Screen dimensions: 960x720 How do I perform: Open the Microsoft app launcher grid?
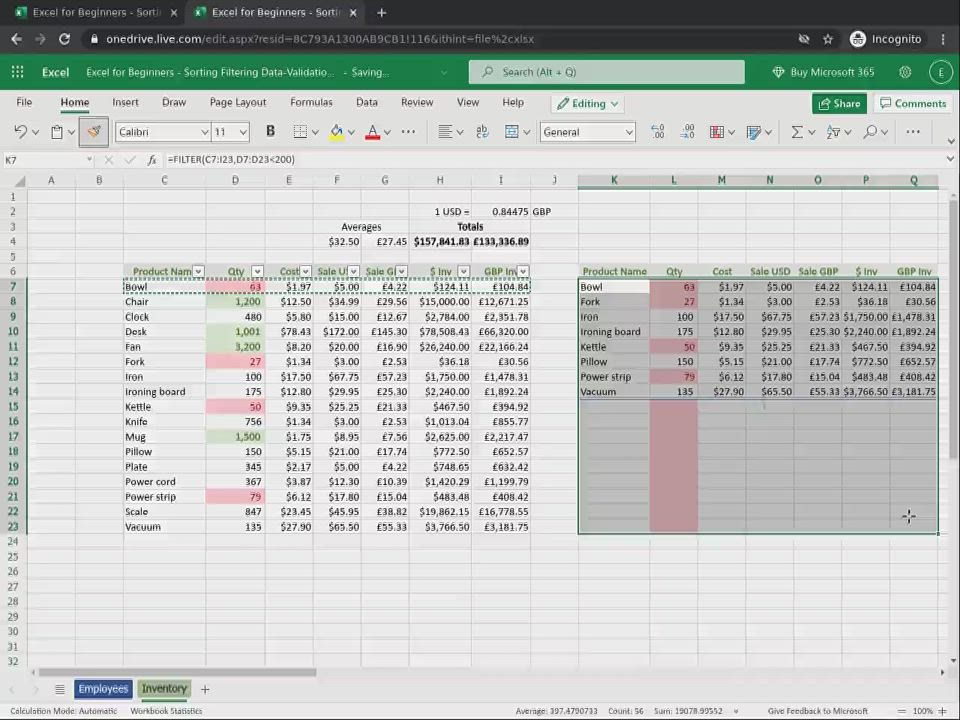(18, 72)
